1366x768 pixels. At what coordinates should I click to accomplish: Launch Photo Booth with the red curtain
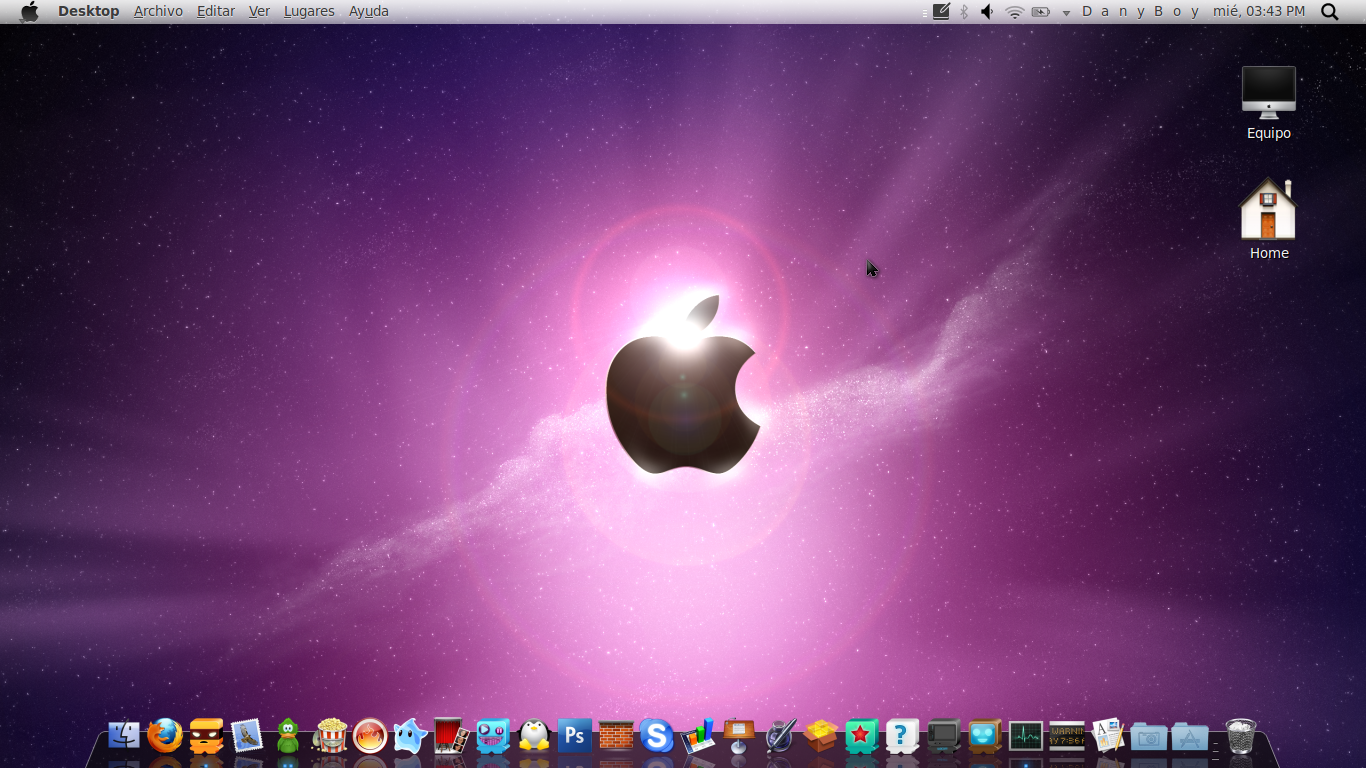coord(452,736)
